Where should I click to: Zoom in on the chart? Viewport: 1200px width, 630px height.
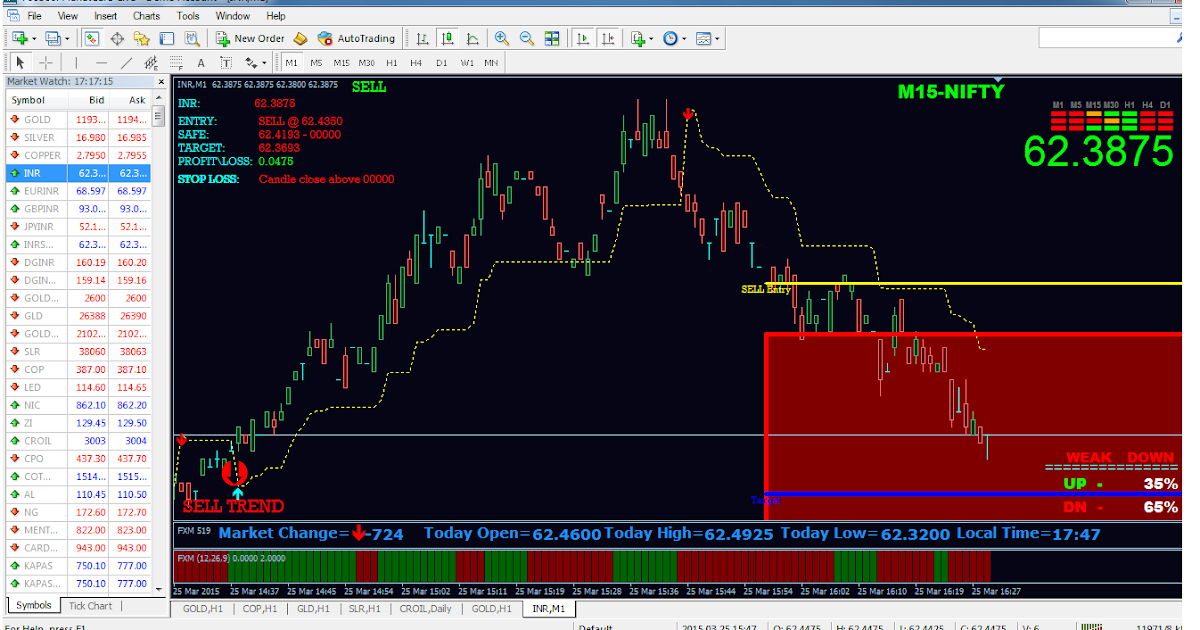[501, 38]
